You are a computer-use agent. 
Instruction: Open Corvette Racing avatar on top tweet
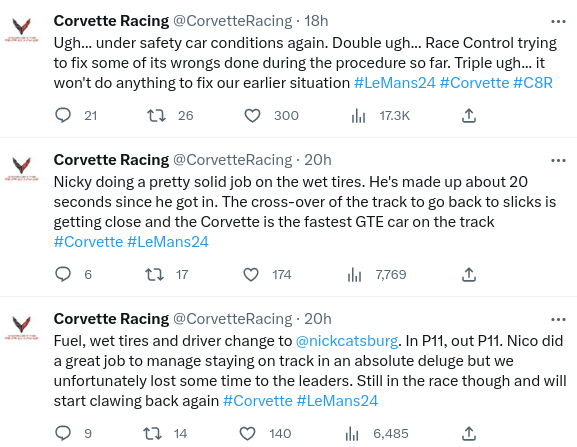click(22, 29)
